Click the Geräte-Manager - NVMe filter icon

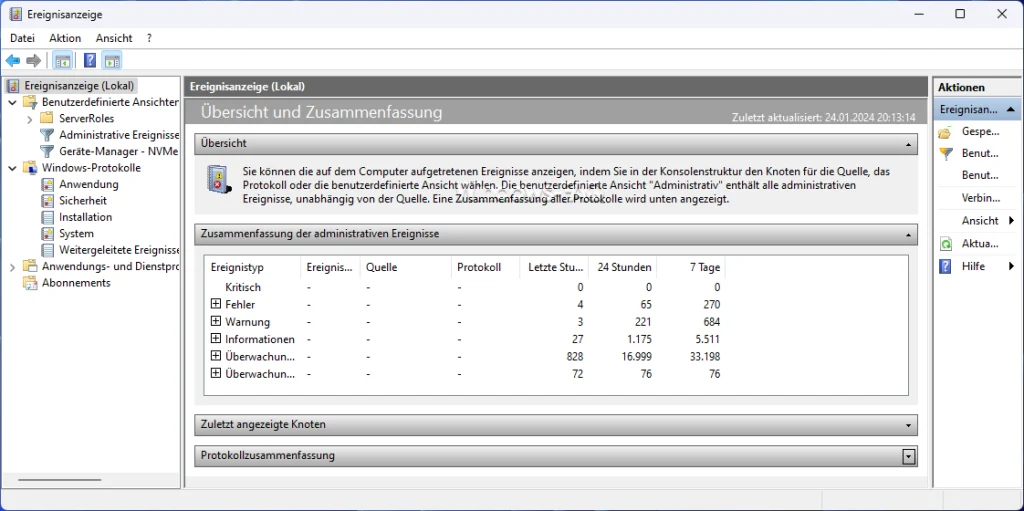click(x=46, y=151)
